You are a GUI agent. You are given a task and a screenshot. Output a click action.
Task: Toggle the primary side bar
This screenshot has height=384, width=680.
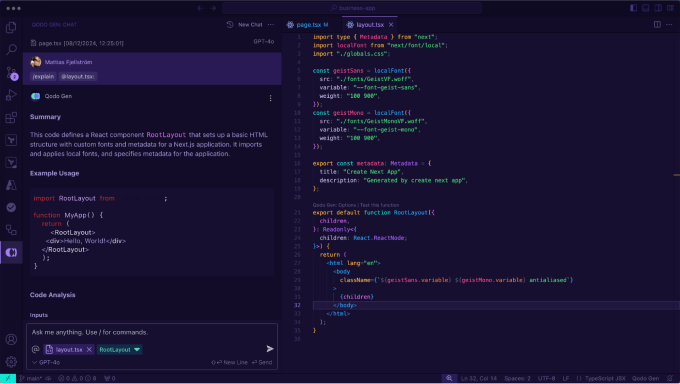[634, 8]
